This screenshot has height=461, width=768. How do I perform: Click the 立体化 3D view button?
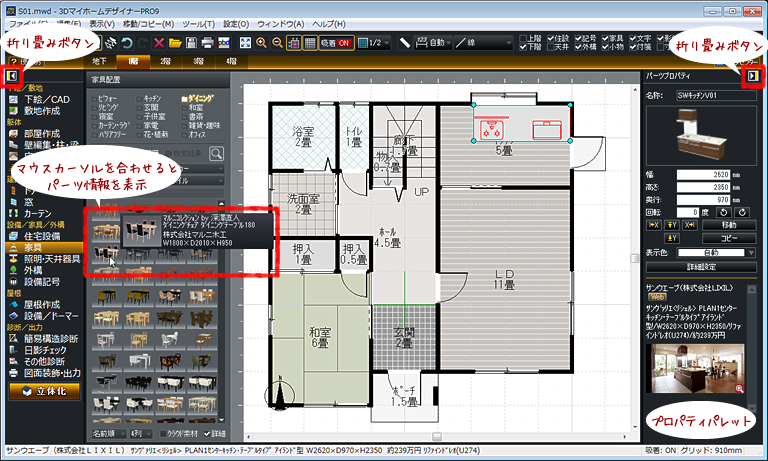point(43,391)
